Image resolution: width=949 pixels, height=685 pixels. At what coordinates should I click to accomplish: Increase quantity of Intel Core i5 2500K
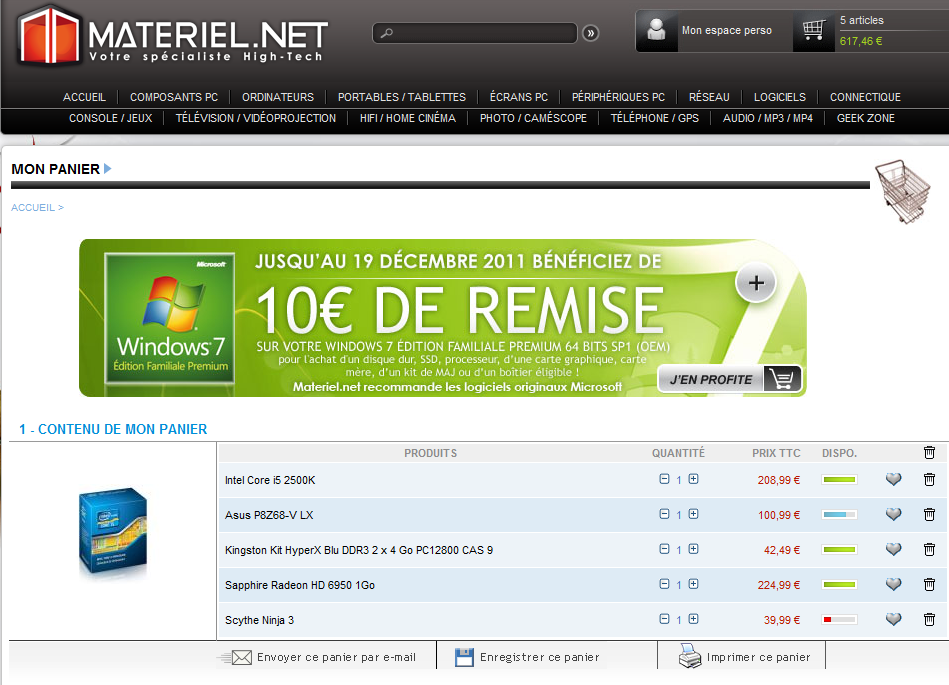693,480
